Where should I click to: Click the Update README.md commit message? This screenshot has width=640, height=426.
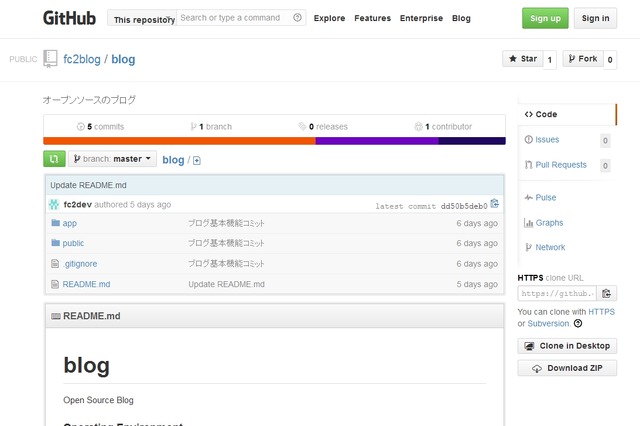point(88,185)
